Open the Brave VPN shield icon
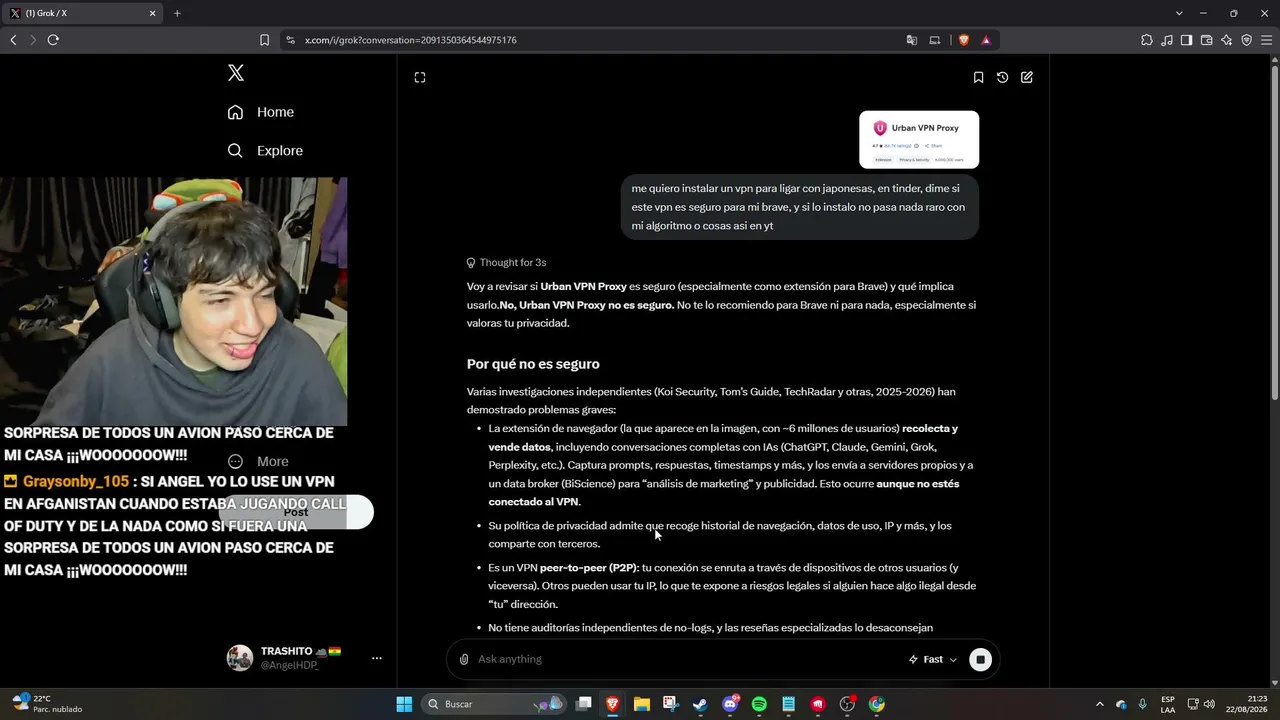The image size is (1280, 720). point(1246,40)
